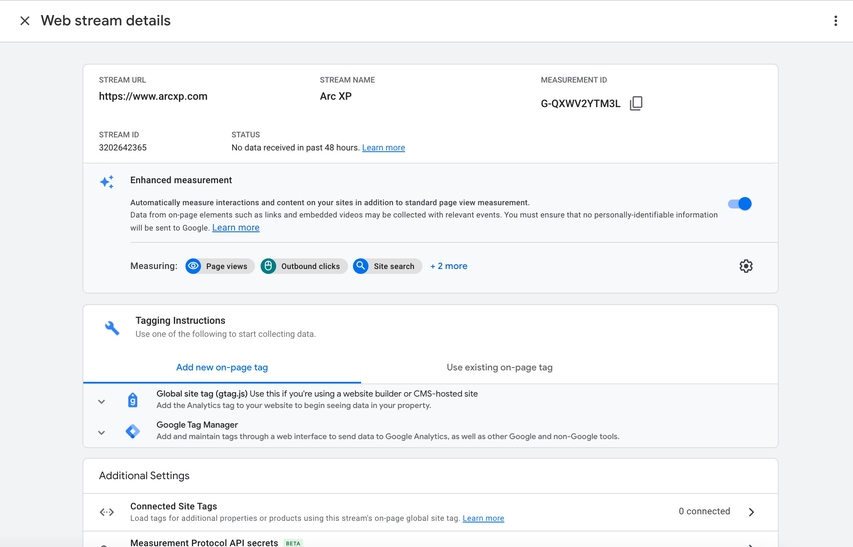The width and height of the screenshot is (853, 547).
Task: Click the Enhanced measurement sparkle icon
Action: pyautogui.click(x=107, y=182)
